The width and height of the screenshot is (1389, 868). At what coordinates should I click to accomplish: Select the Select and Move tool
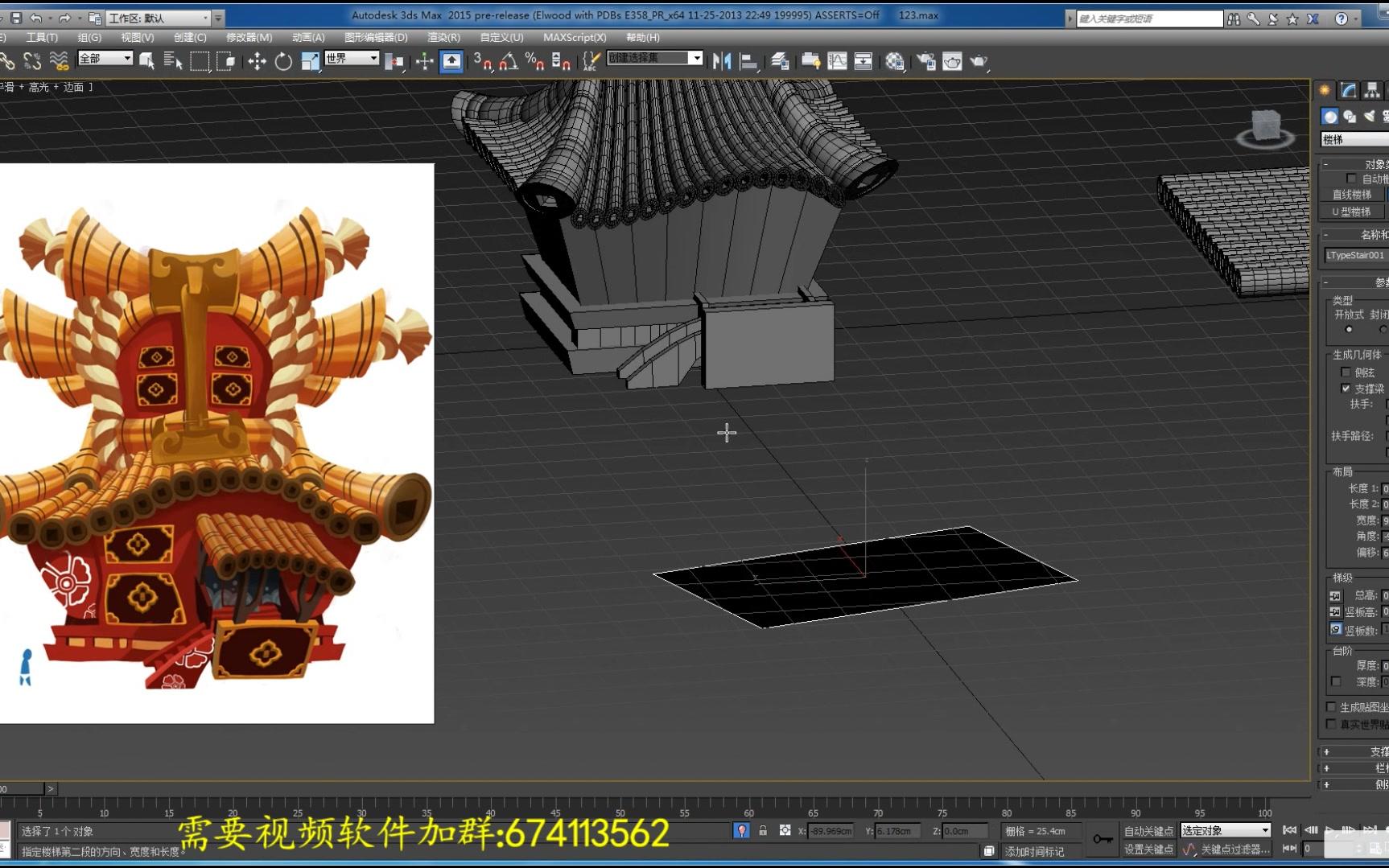256,60
